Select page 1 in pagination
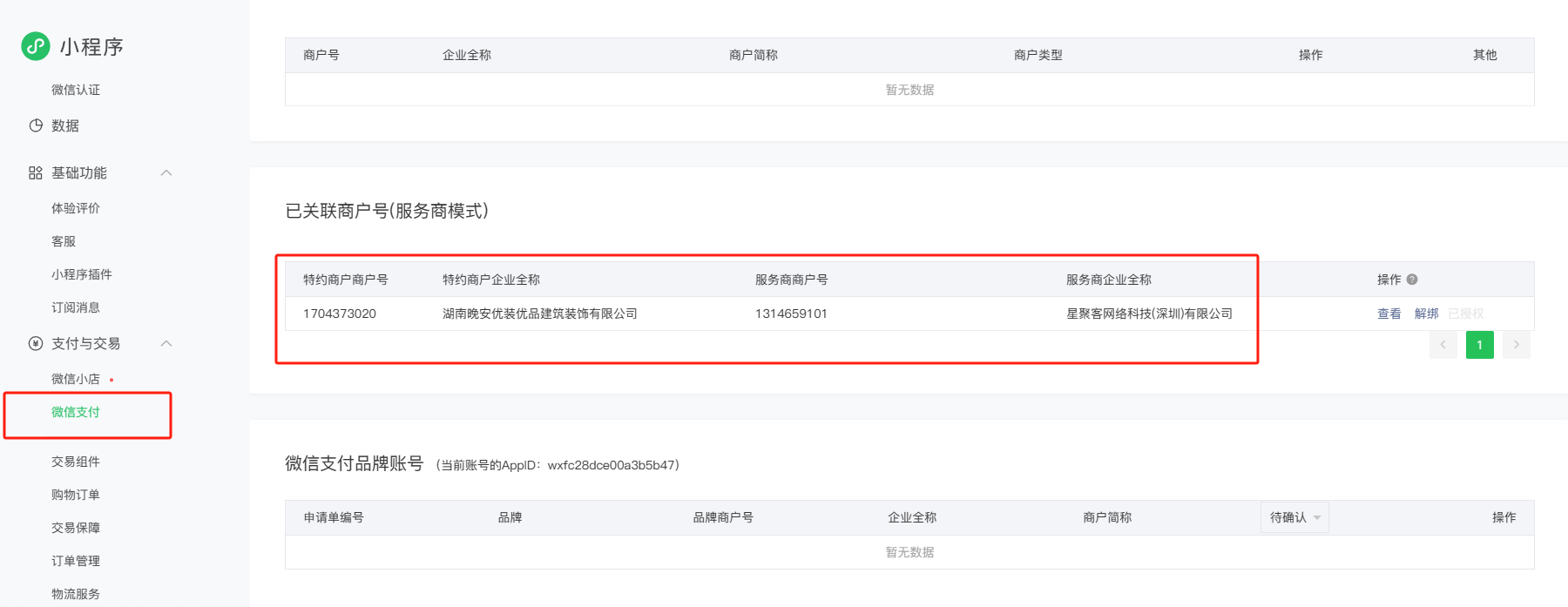1568x607 pixels. (x=1480, y=345)
